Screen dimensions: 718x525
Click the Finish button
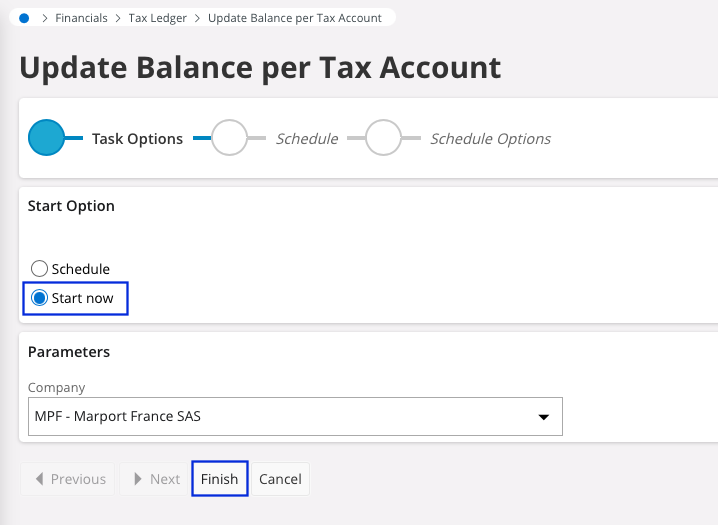tap(219, 479)
